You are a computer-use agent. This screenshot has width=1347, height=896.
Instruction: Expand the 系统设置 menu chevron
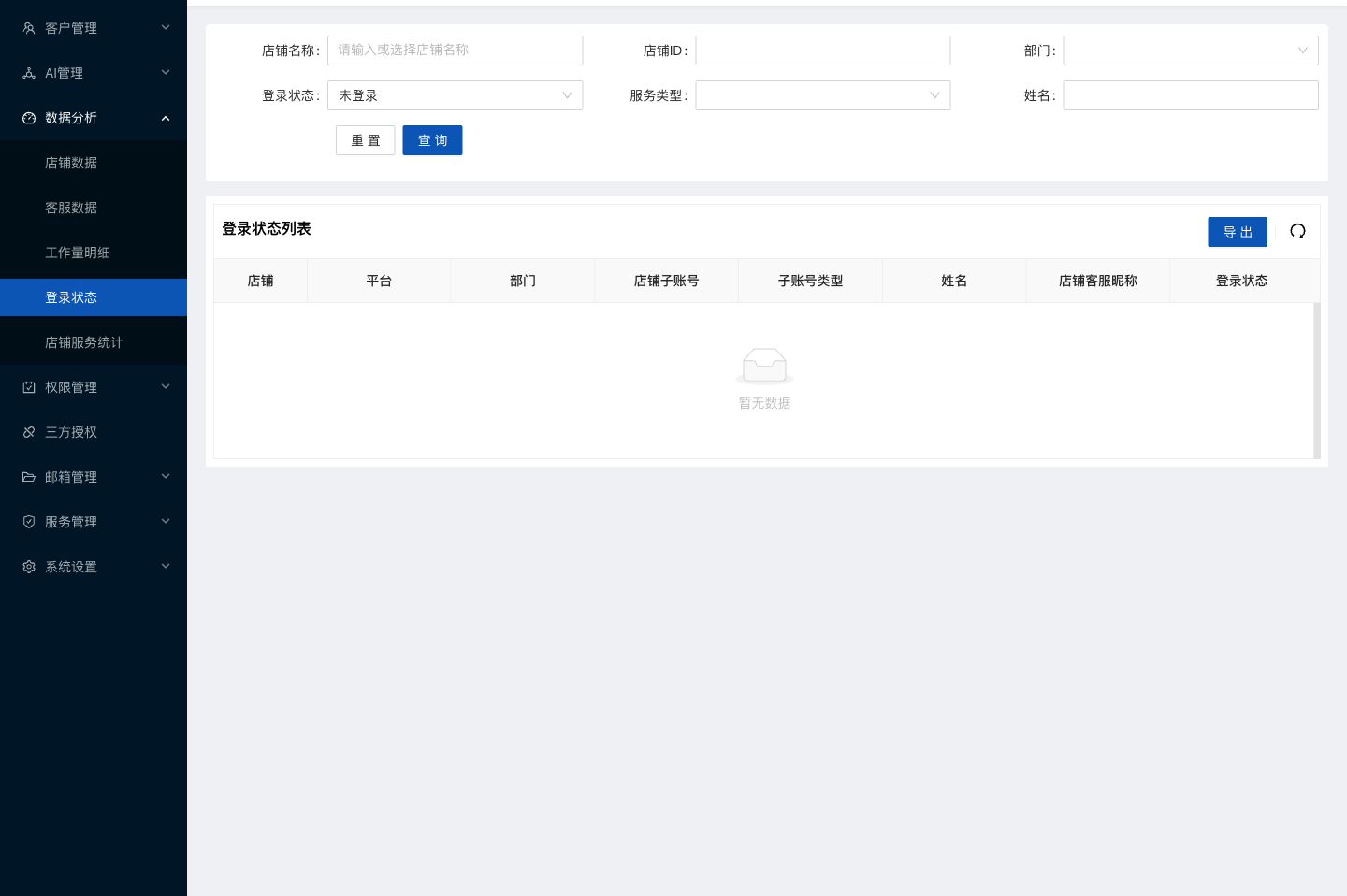(166, 566)
